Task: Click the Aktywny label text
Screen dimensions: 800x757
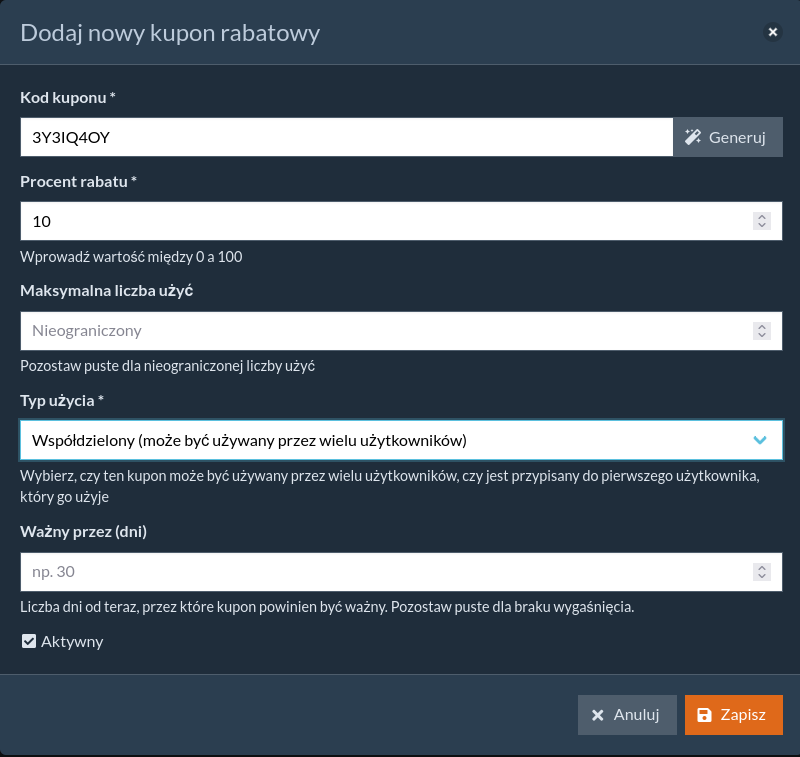Action: coord(72,641)
